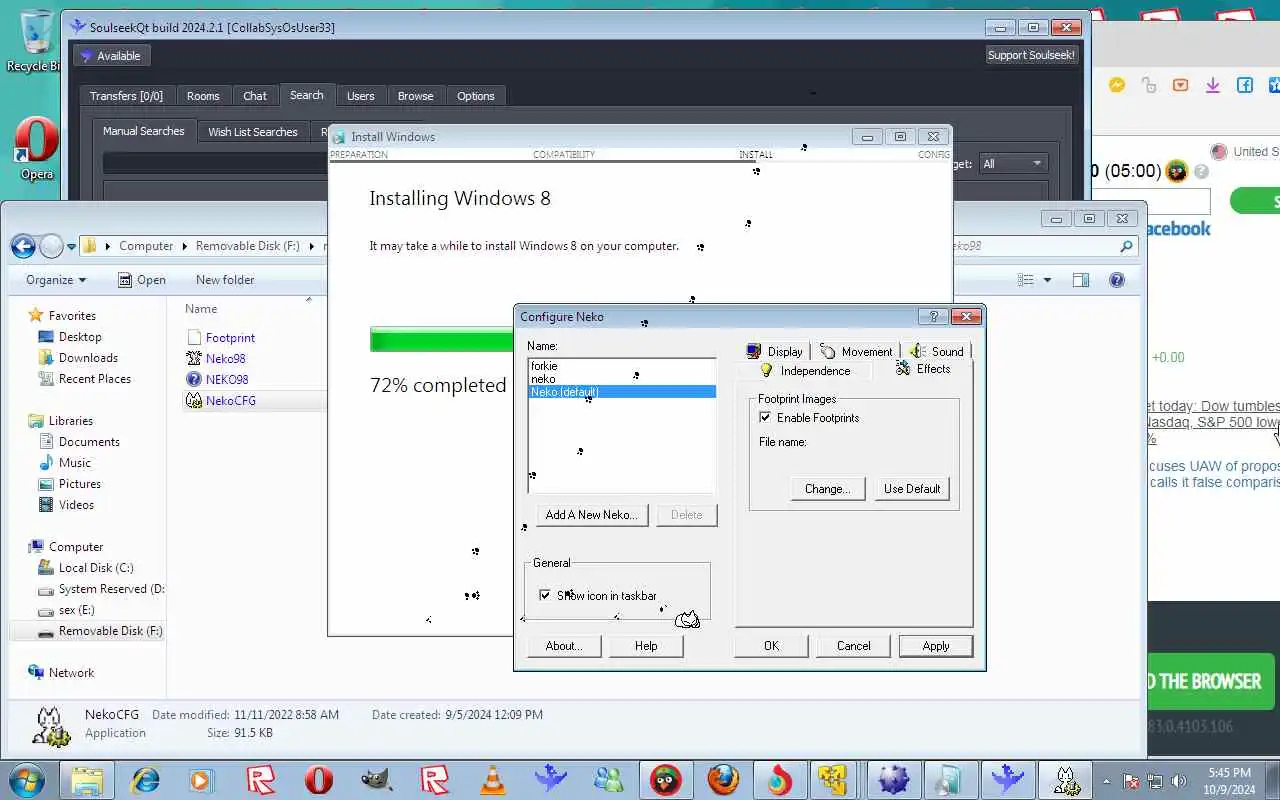Open the network tray icon
The width and height of the screenshot is (1280, 800).
(1156, 781)
